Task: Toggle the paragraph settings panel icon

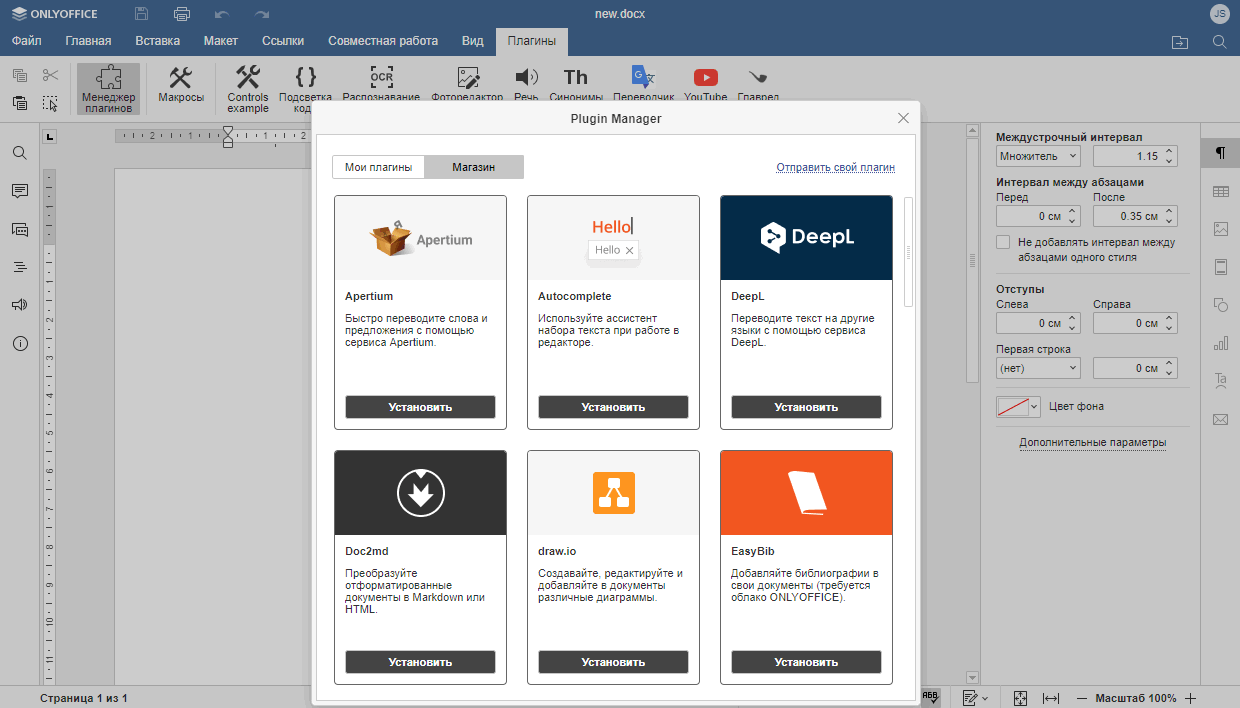Action: point(1220,153)
